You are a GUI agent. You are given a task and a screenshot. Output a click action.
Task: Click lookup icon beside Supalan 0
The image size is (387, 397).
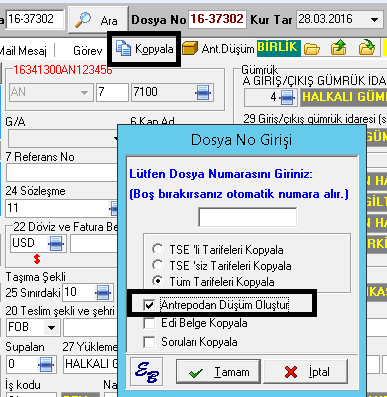46,364
